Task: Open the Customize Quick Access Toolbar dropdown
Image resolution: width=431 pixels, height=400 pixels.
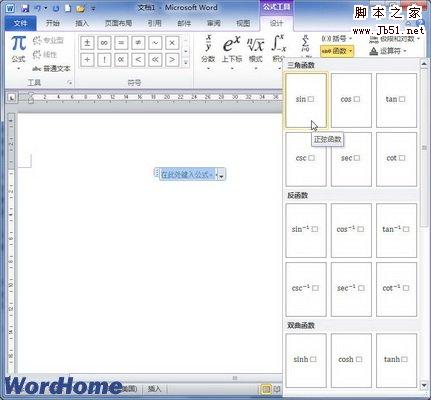Action: pyautogui.click(x=93, y=9)
